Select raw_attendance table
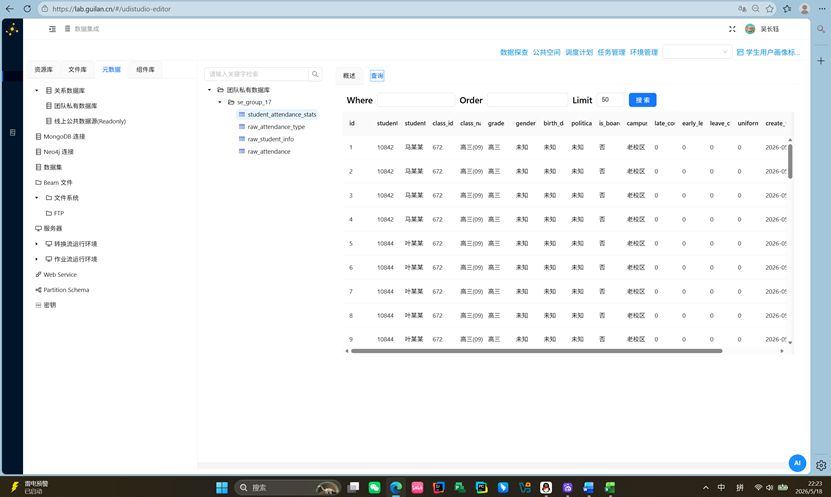Viewport: 831px width, 497px height. (269, 152)
